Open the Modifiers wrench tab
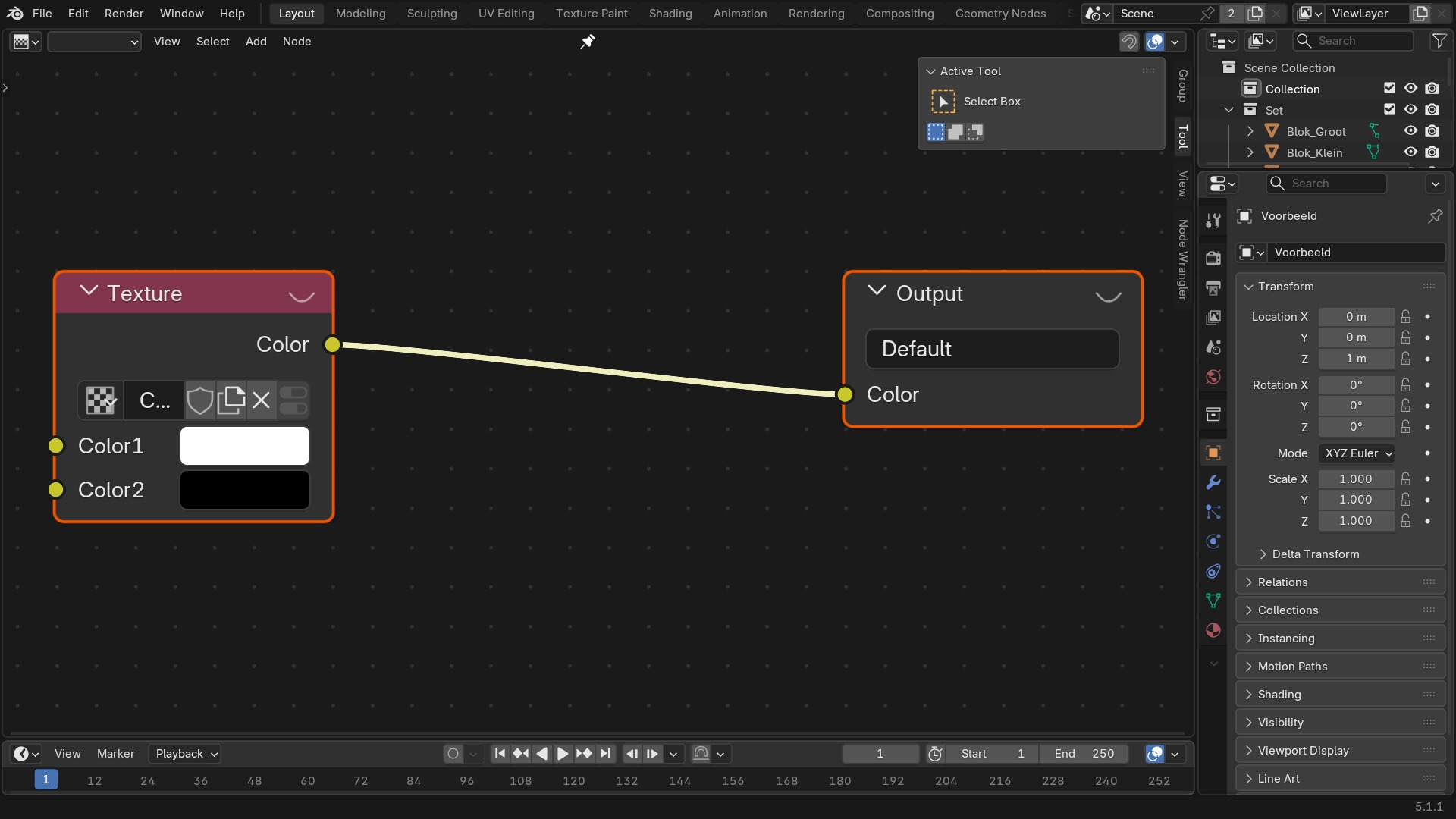This screenshot has width=1456, height=819. (x=1213, y=482)
